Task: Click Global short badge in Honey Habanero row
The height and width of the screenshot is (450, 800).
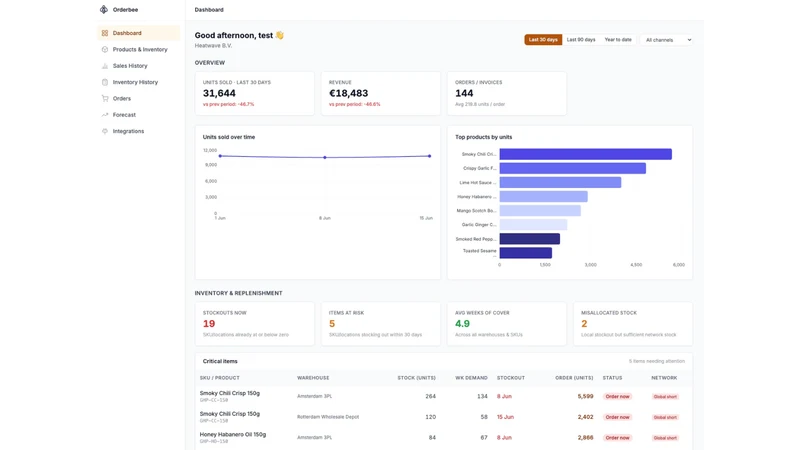Action: pos(665,438)
